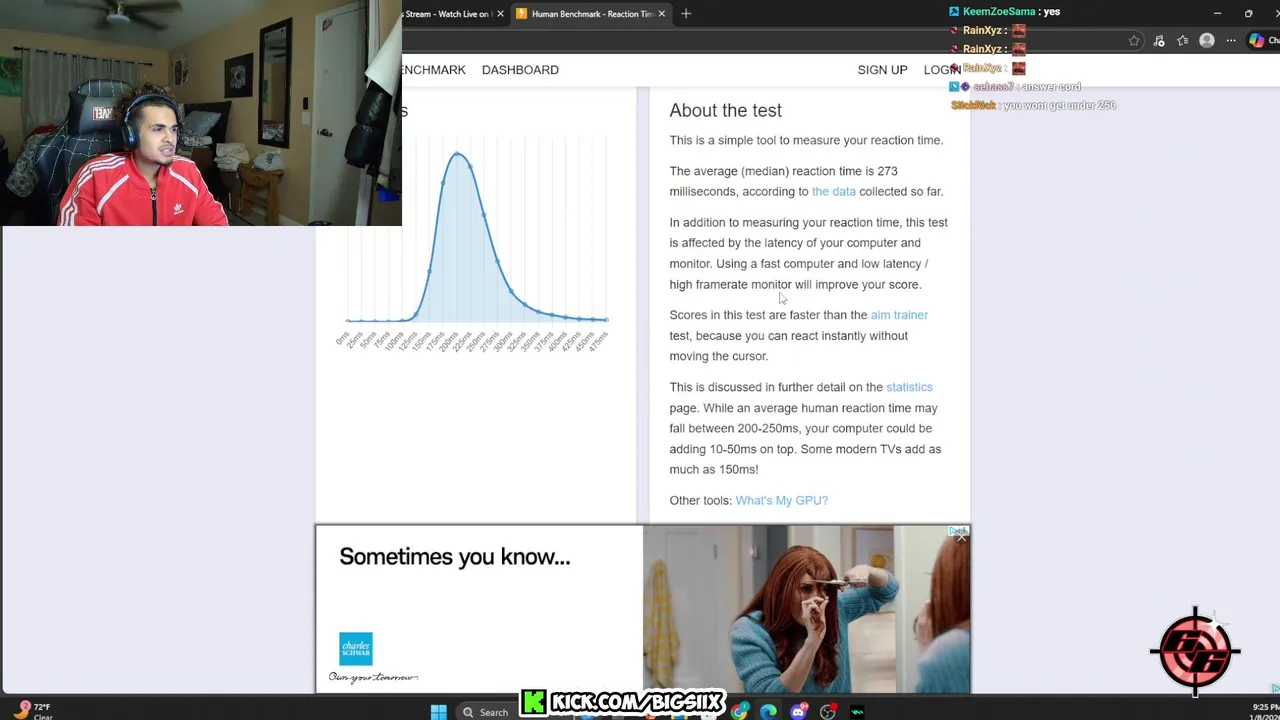Open browser settings three-dot menu
The image size is (1280, 720).
[x=1231, y=41]
